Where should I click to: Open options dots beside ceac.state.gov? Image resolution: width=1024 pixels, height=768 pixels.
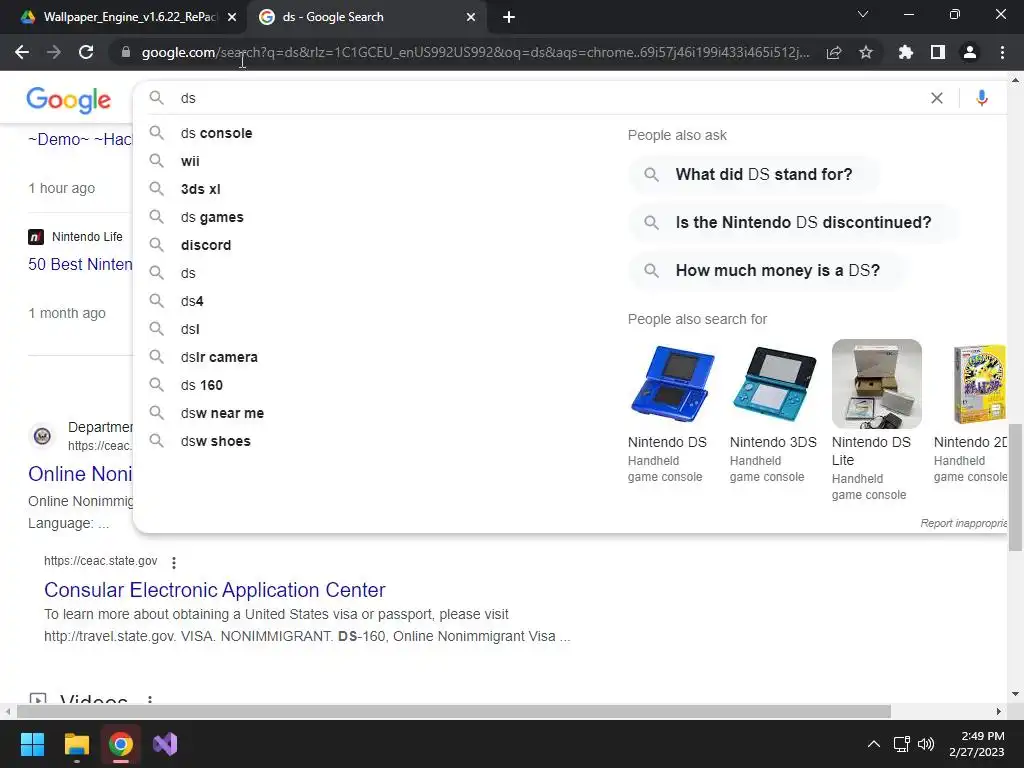(x=174, y=562)
